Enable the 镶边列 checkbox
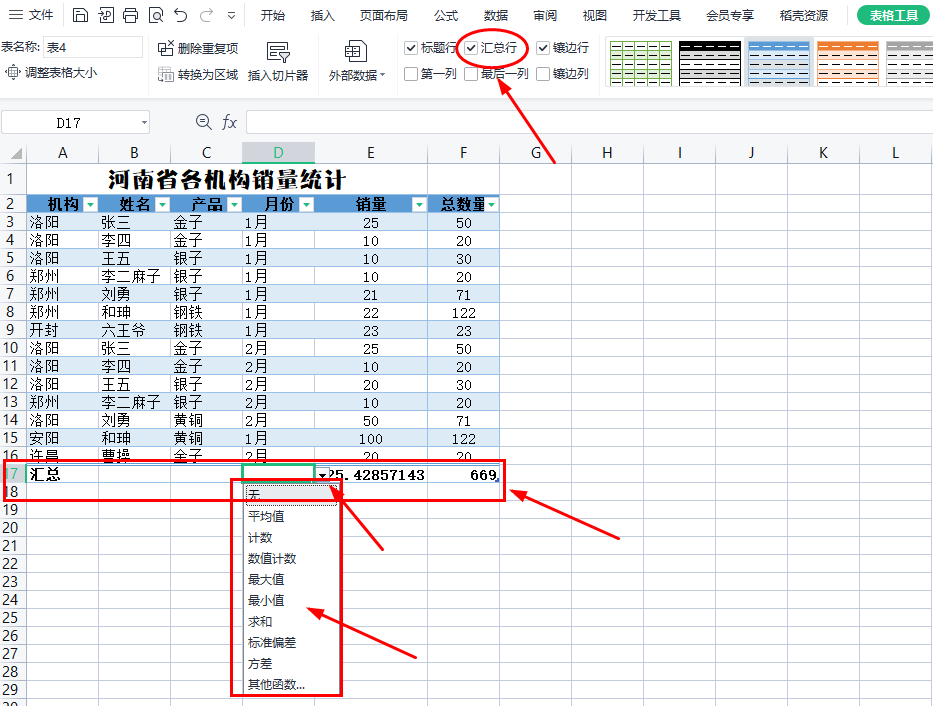Viewport: 933px width, 706px height. click(x=543, y=74)
